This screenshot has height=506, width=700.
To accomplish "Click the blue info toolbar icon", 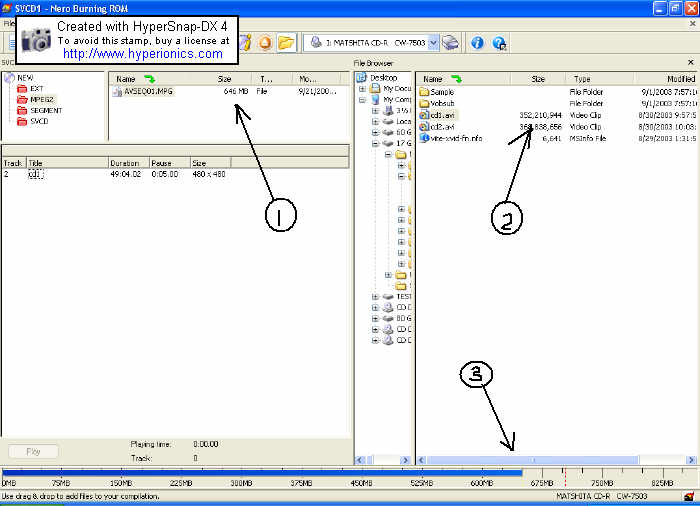I will point(477,43).
